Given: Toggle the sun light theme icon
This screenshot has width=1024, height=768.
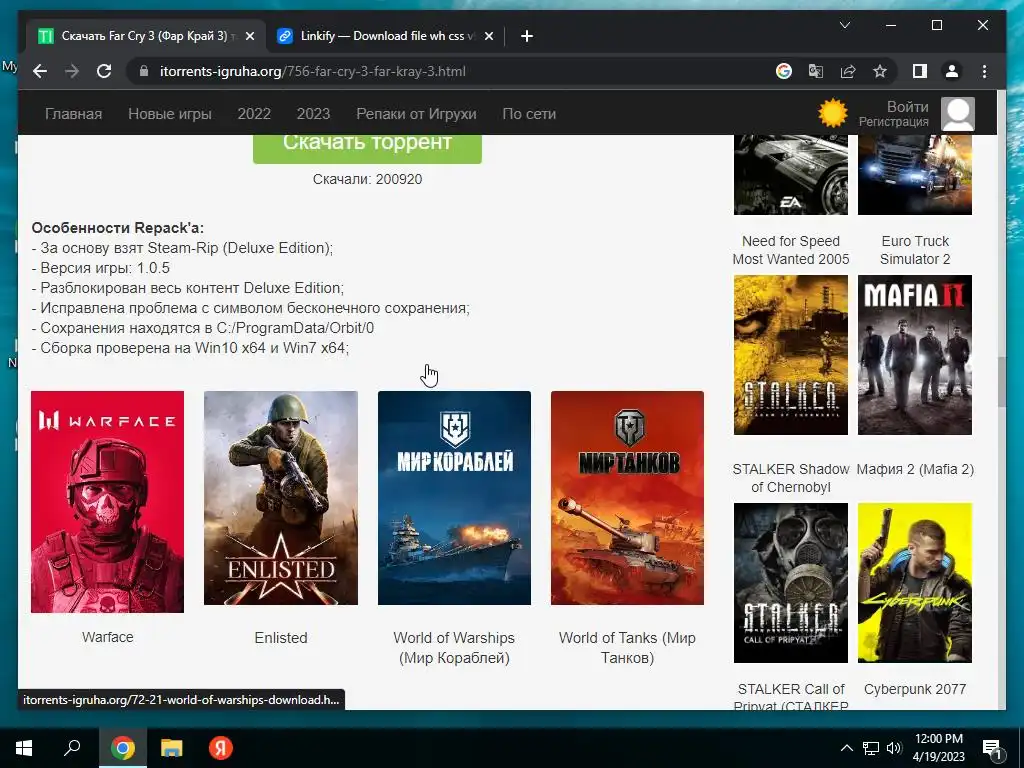Looking at the screenshot, I should pyautogui.click(x=833, y=113).
